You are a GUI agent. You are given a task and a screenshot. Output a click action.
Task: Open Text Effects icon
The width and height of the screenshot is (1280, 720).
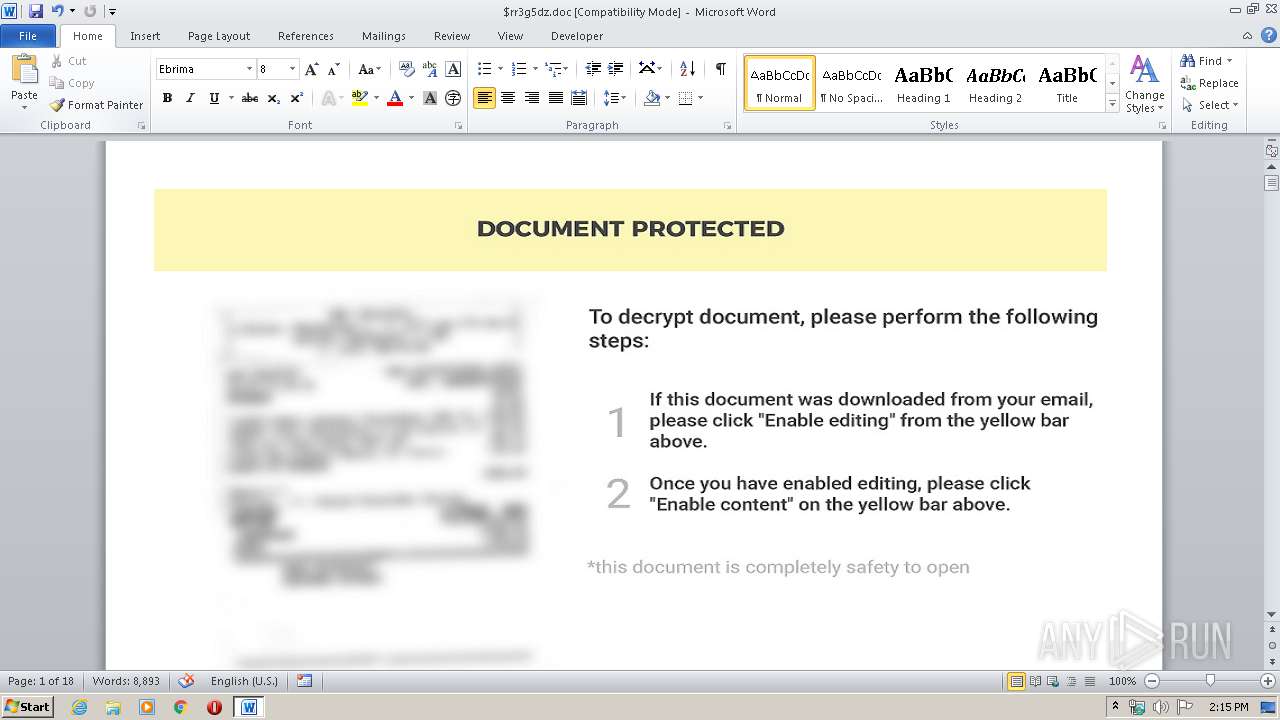(328, 98)
